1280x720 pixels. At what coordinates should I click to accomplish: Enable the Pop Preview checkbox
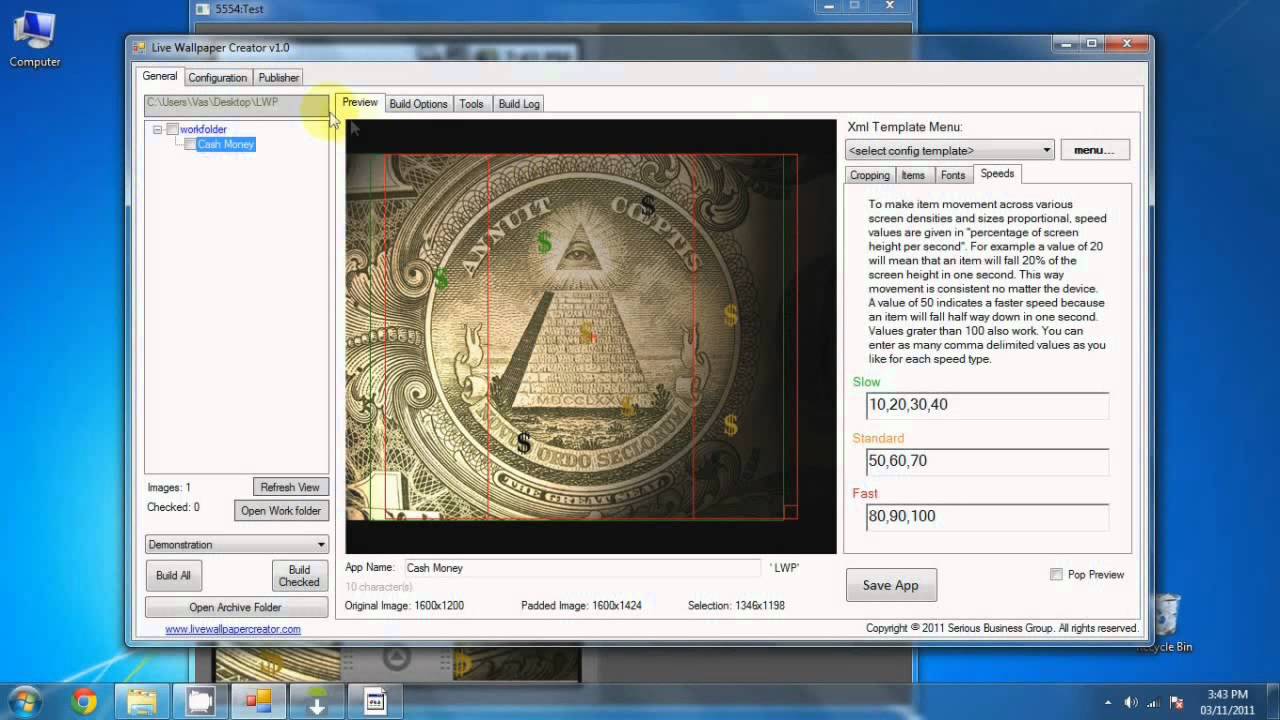(1056, 575)
